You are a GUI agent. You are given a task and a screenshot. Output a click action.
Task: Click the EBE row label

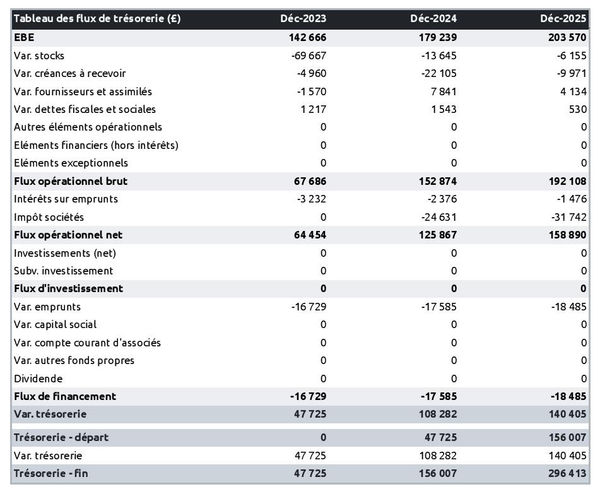pos(24,37)
